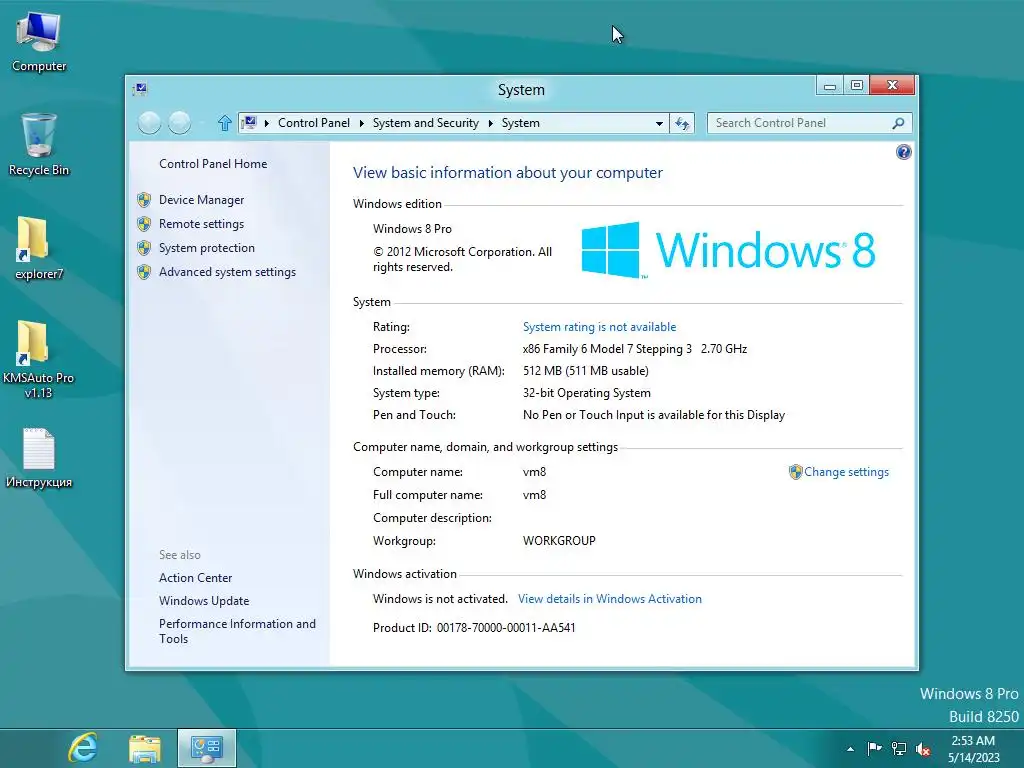Click the System breadcrumb item

(520, 123)
